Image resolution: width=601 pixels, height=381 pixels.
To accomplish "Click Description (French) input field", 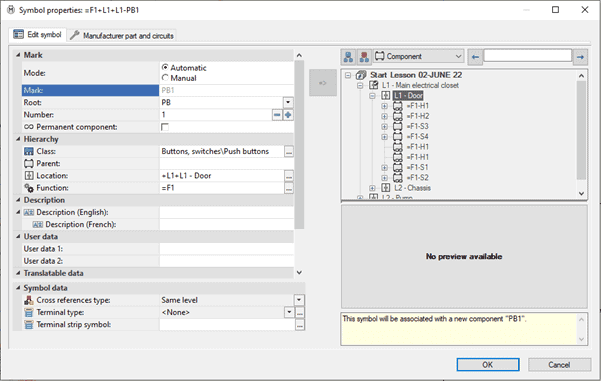I will (227, 225).
